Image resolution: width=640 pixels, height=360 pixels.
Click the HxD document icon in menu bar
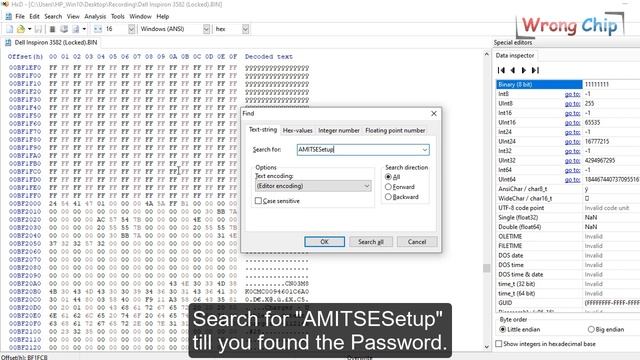coord(8,16)
